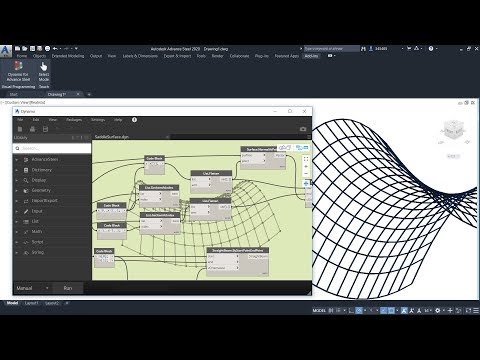The width and height of the screenshot is (480, 360).
Task: Open the Dynamo Edit menu
Action: coord(36,120)
